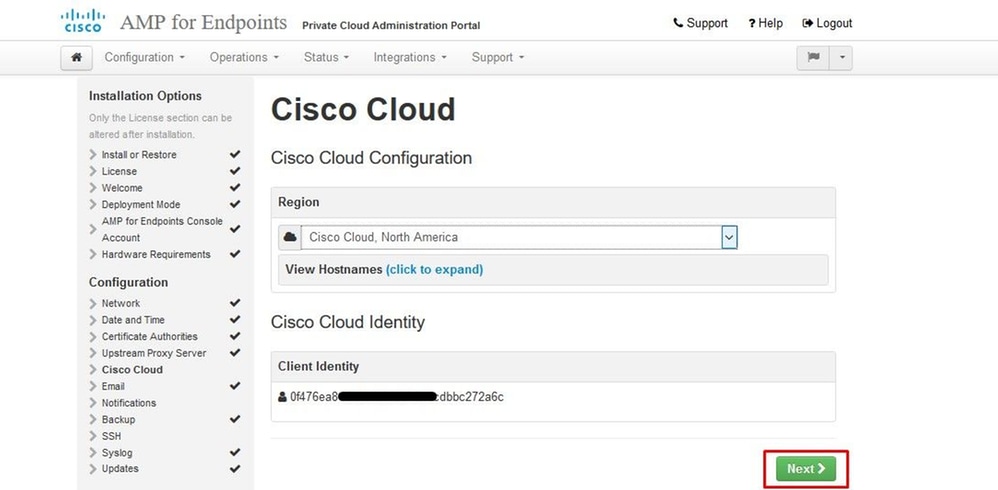Click the chevron arrow before Notifications
The image size is (998, 490).
click(x=94, y=403)
